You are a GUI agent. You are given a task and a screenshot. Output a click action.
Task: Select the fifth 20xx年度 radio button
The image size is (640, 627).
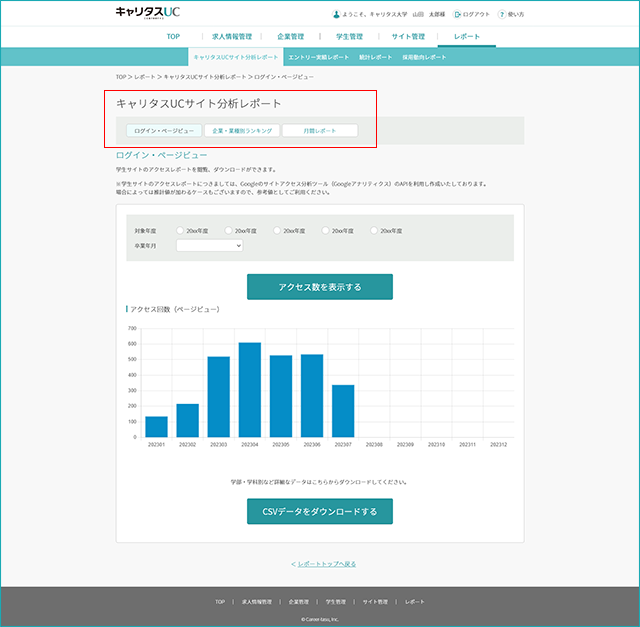coord(373,230)
